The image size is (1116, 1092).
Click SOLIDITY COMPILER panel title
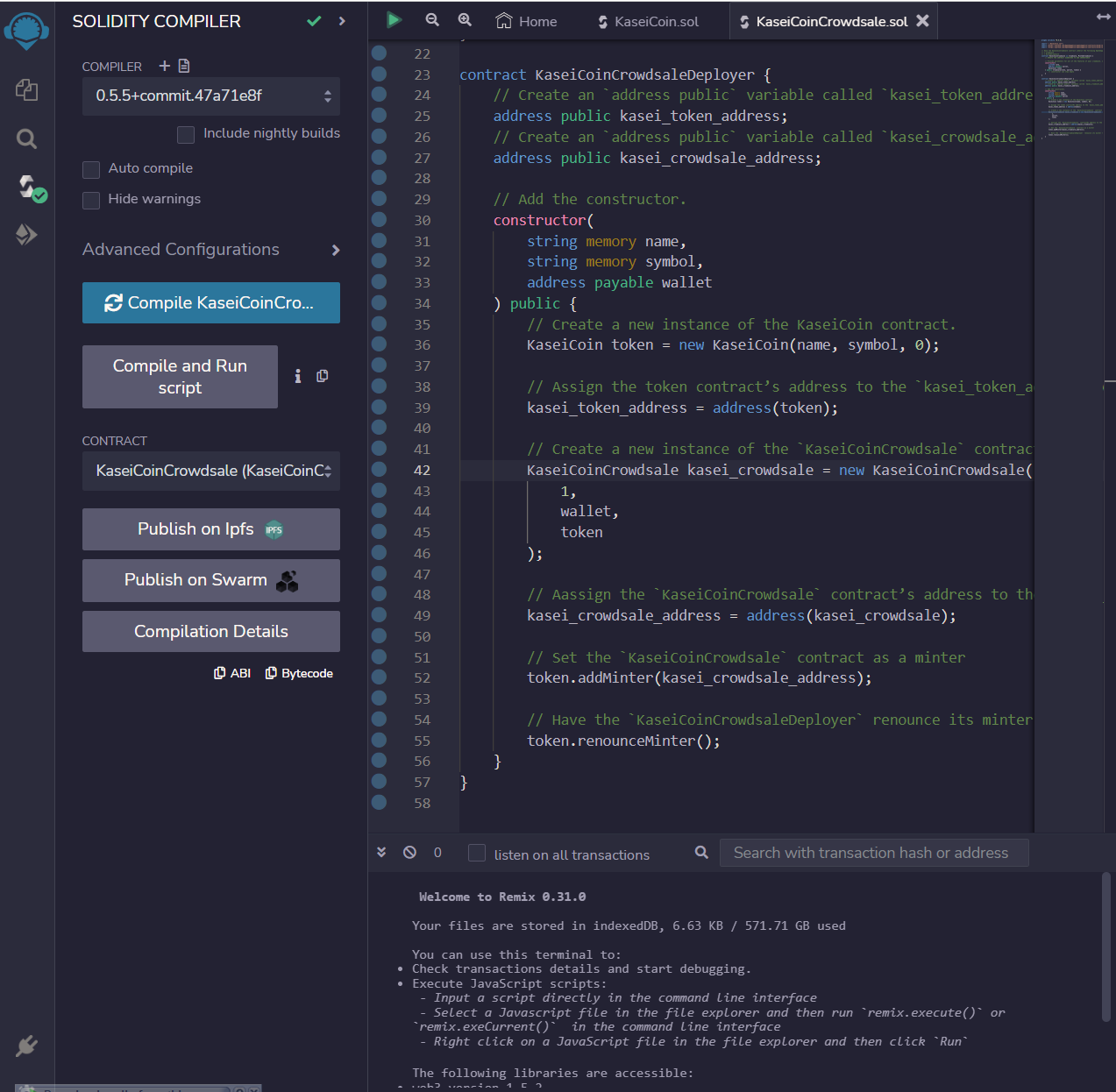(156, 21)
